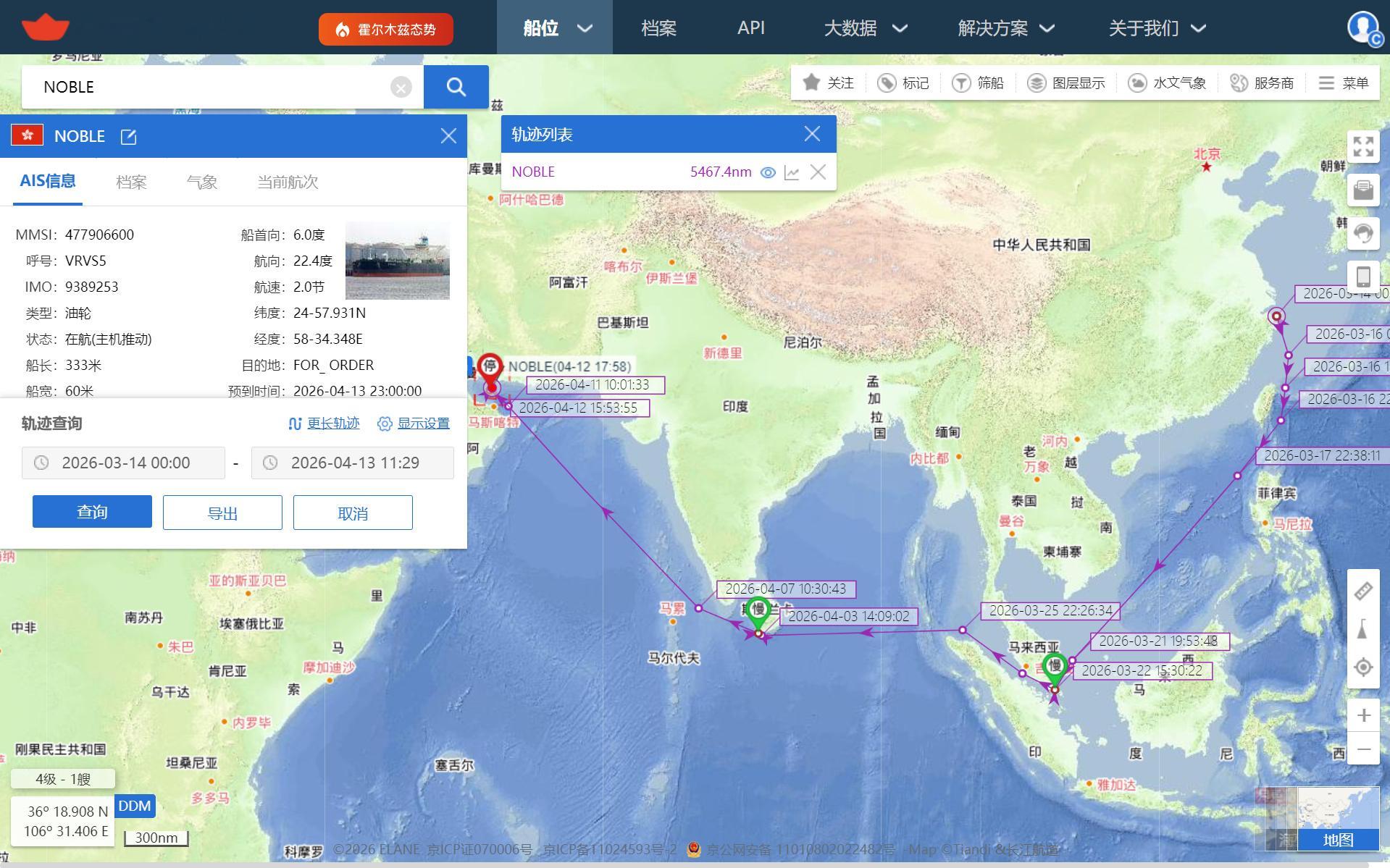Open the 档案 menu item in top navigation
Screen dimensions: 1390x868
point(658,28)
